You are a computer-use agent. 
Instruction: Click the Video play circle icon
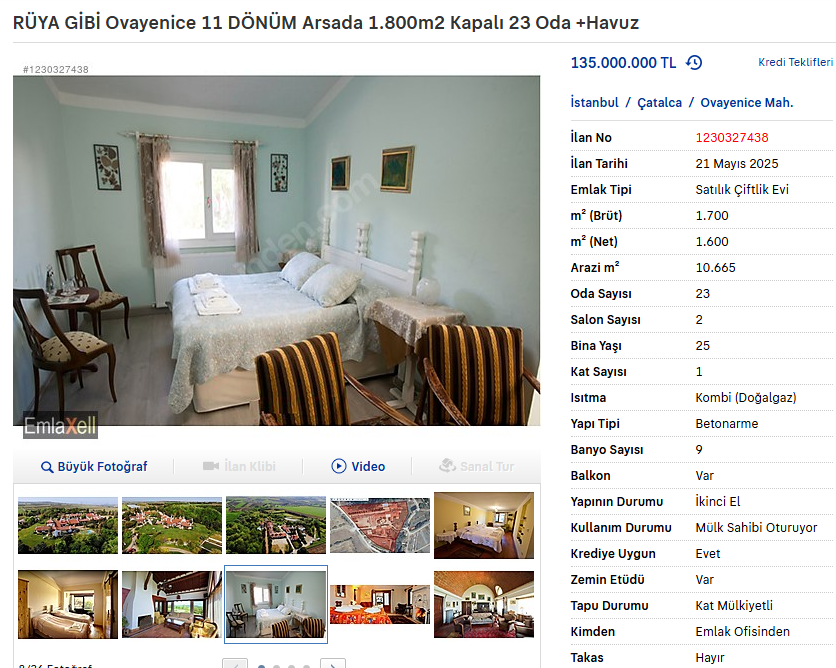(x=339, y=466)
